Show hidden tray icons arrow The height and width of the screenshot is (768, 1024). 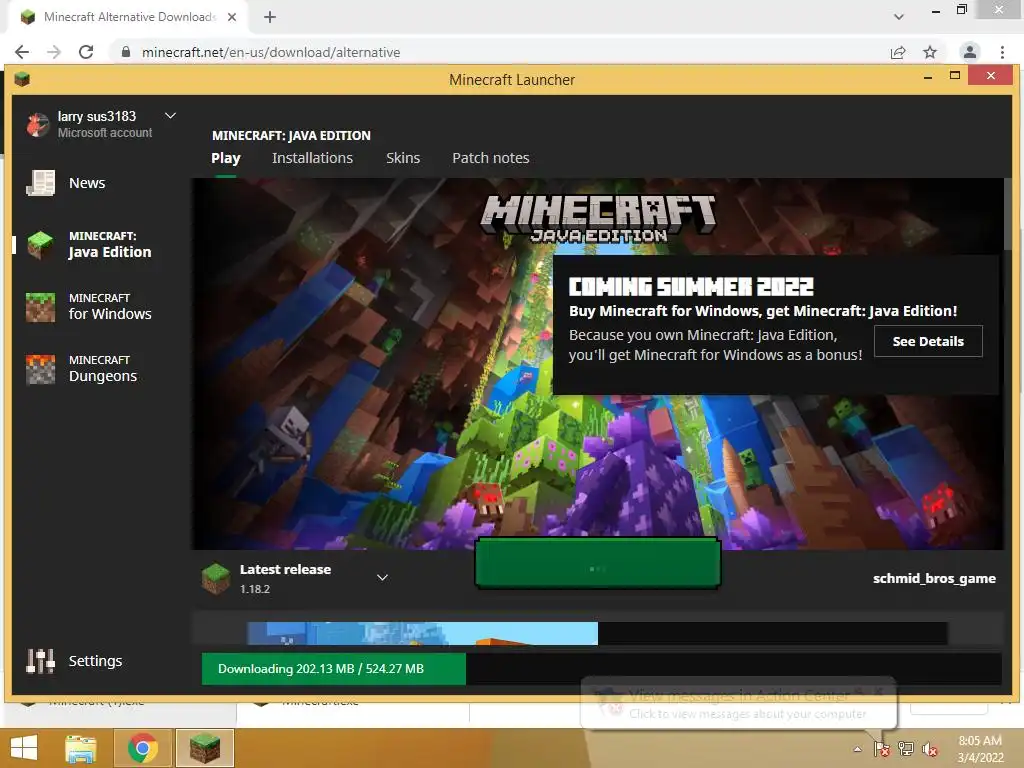pos(857,749)
